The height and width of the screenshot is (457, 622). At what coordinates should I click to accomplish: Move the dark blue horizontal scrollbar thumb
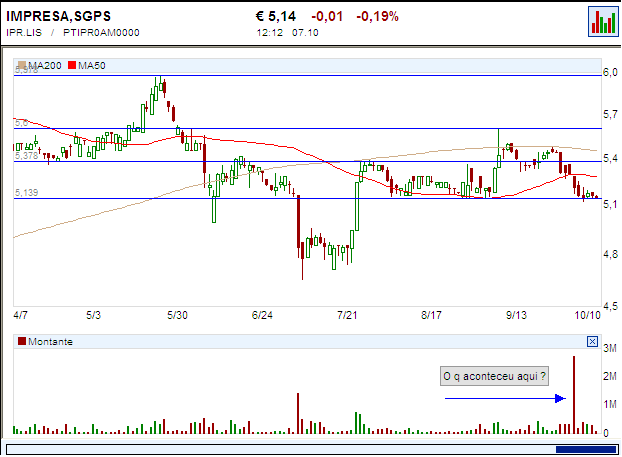pos(586,449)
